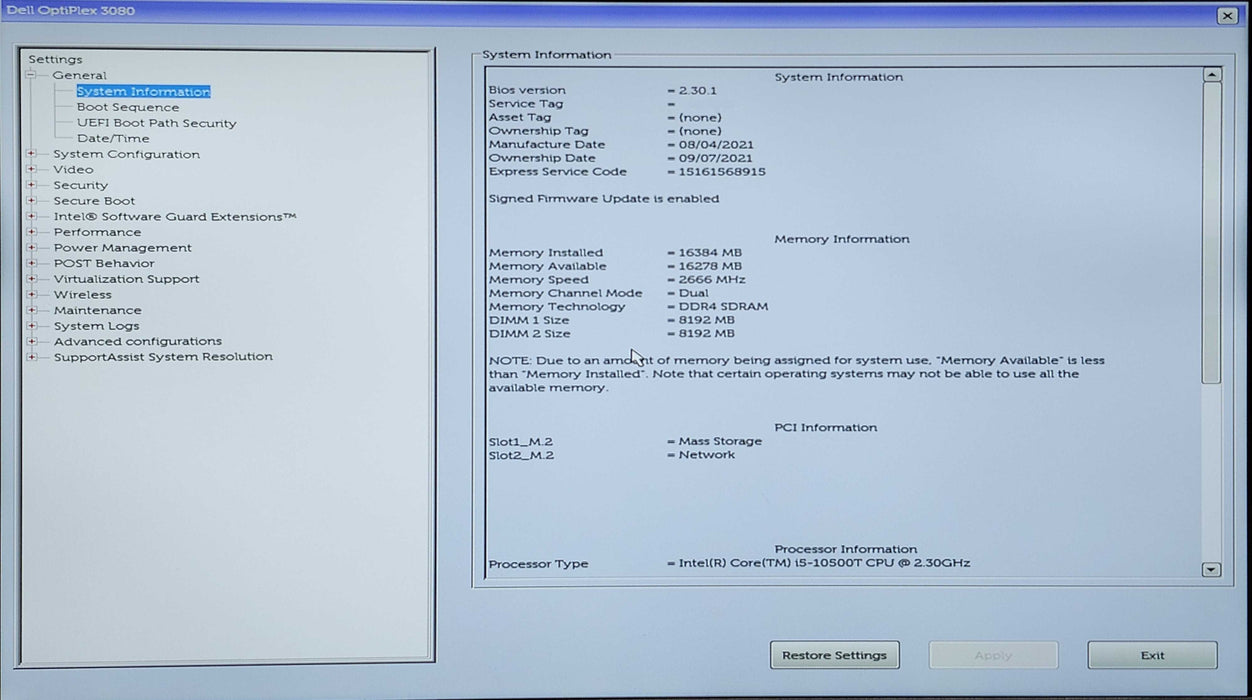Image resolution: width=1252 pixels, height=700 pixels.
Task: Expand SupportAssist System Resolution node
Action: coord(31,357)
